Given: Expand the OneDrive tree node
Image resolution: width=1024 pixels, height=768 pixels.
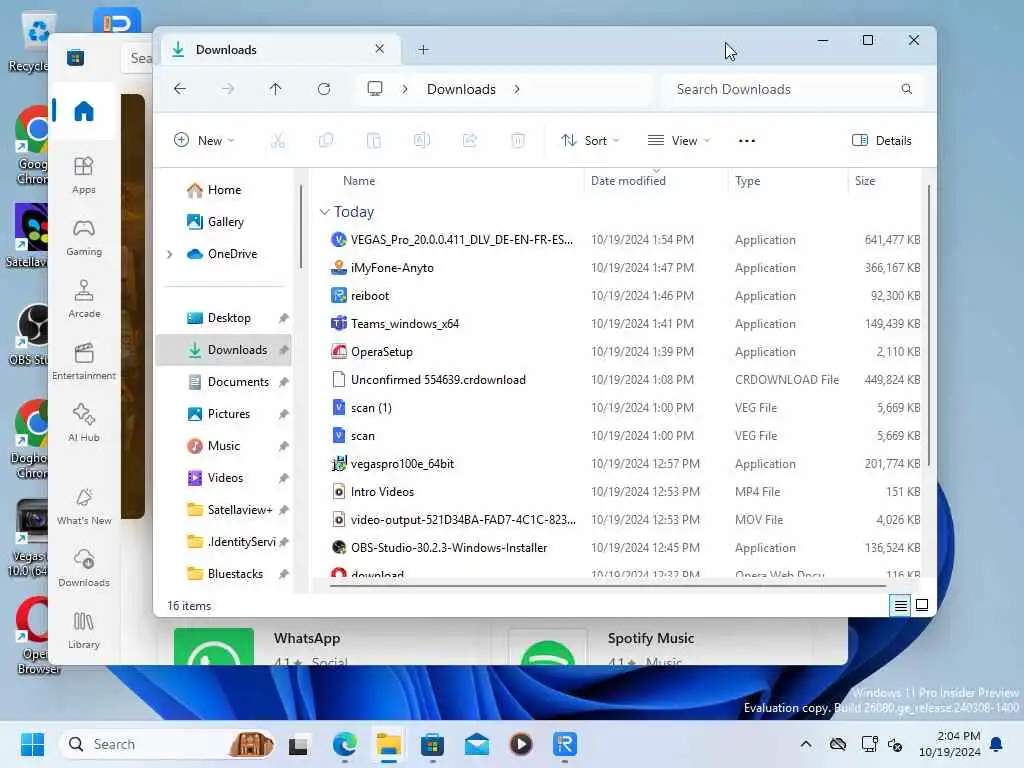Looking at the screenshot, I should (170, 254).
